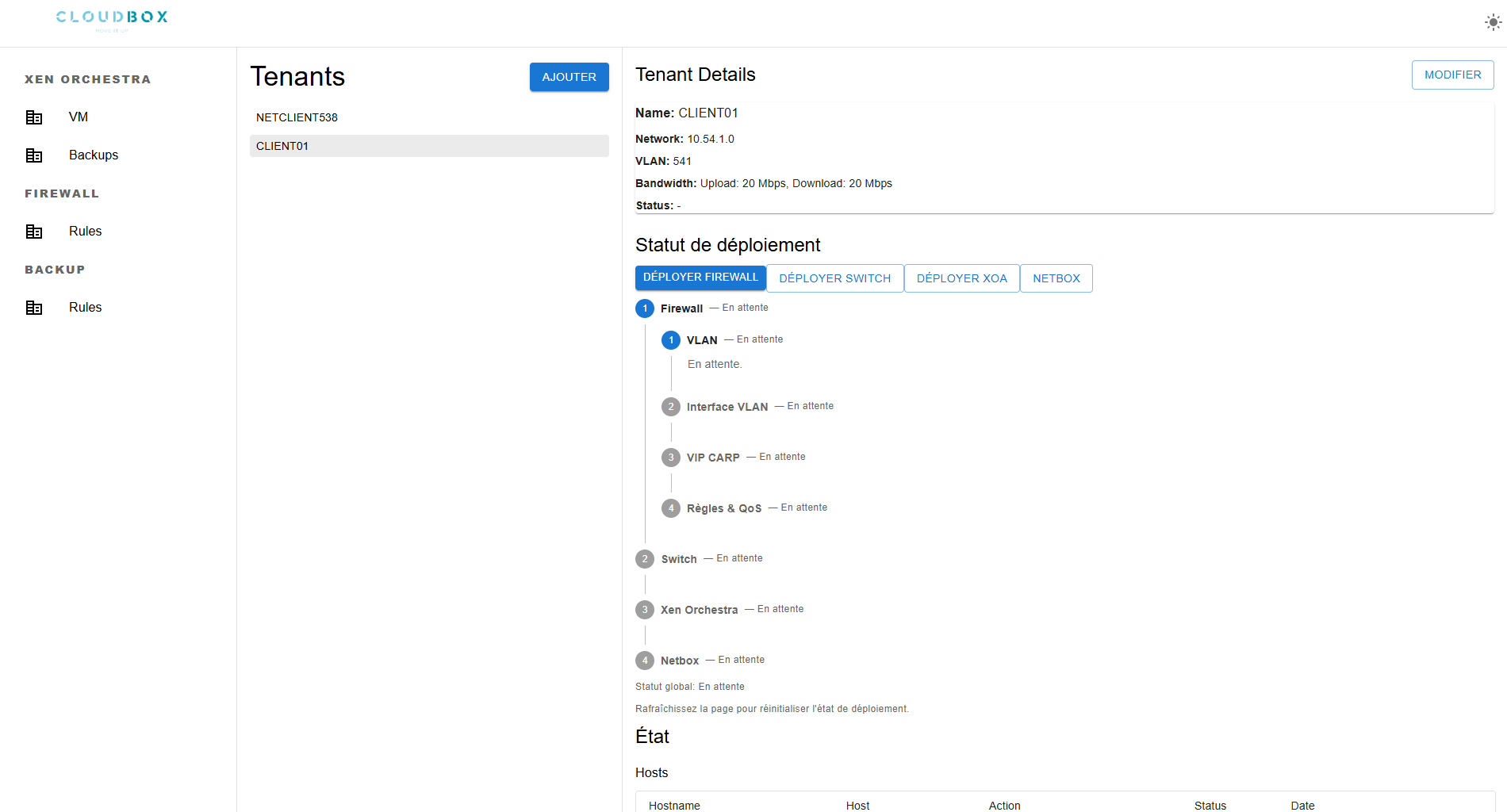
Task: Click the Backups icon in the sidebar
Action: pyautogui.click(x=34, y=155)
